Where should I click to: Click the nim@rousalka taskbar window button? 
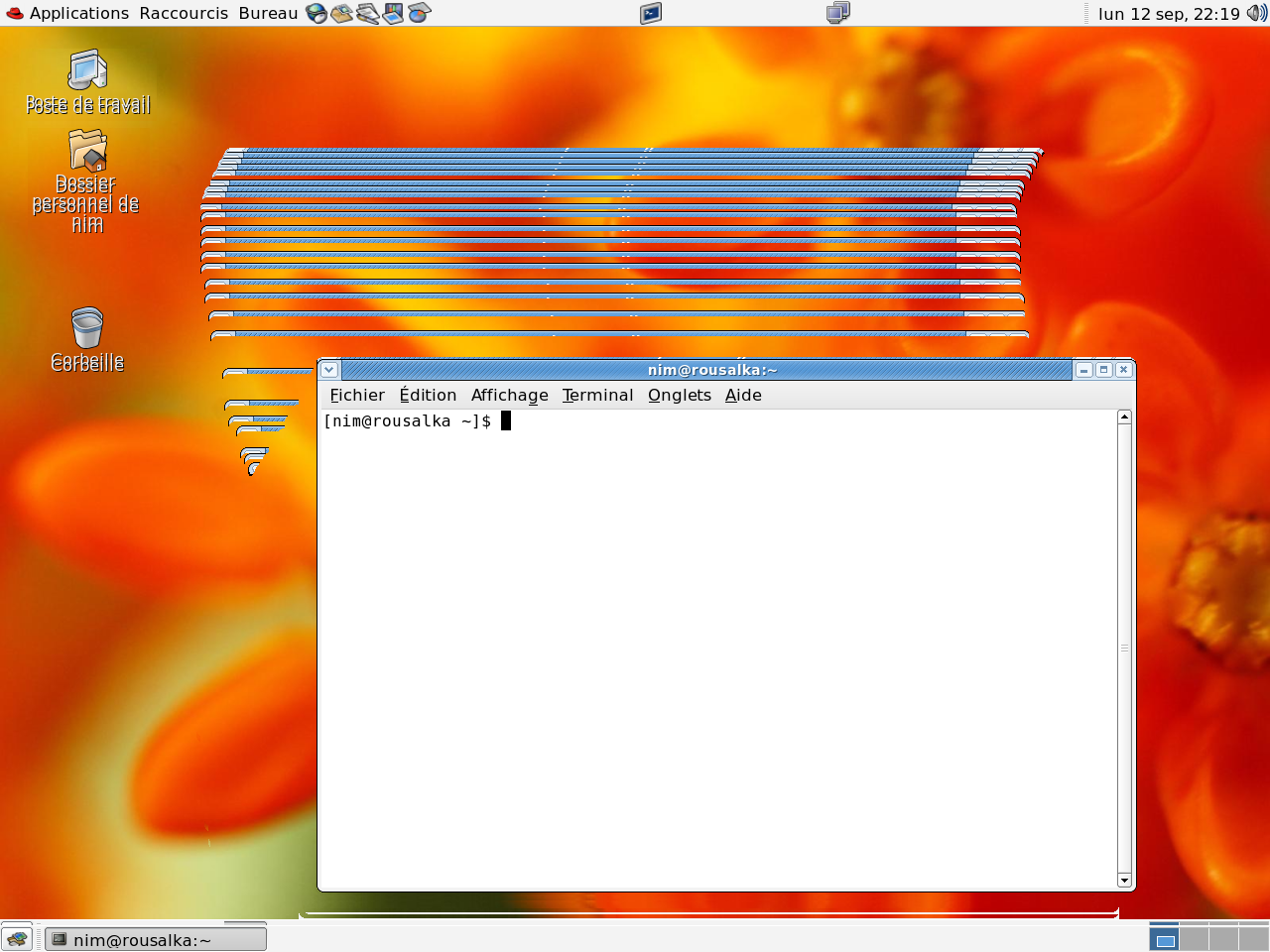coord(156,939)
